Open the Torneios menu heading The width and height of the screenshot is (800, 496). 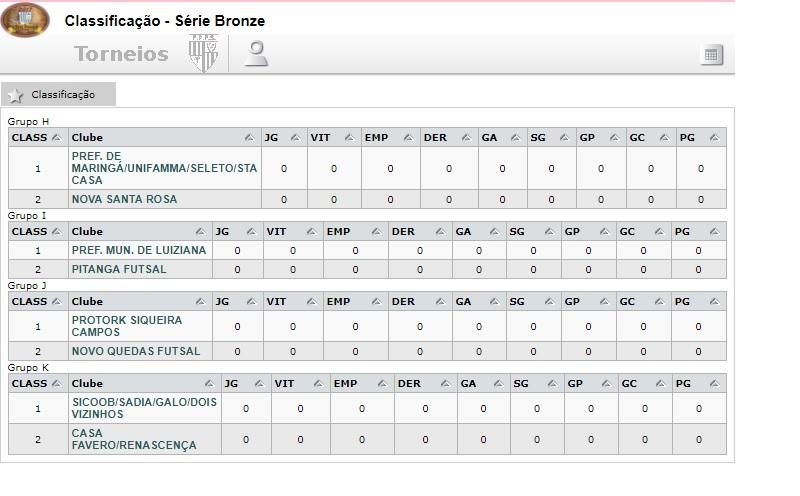pos(121,54)
